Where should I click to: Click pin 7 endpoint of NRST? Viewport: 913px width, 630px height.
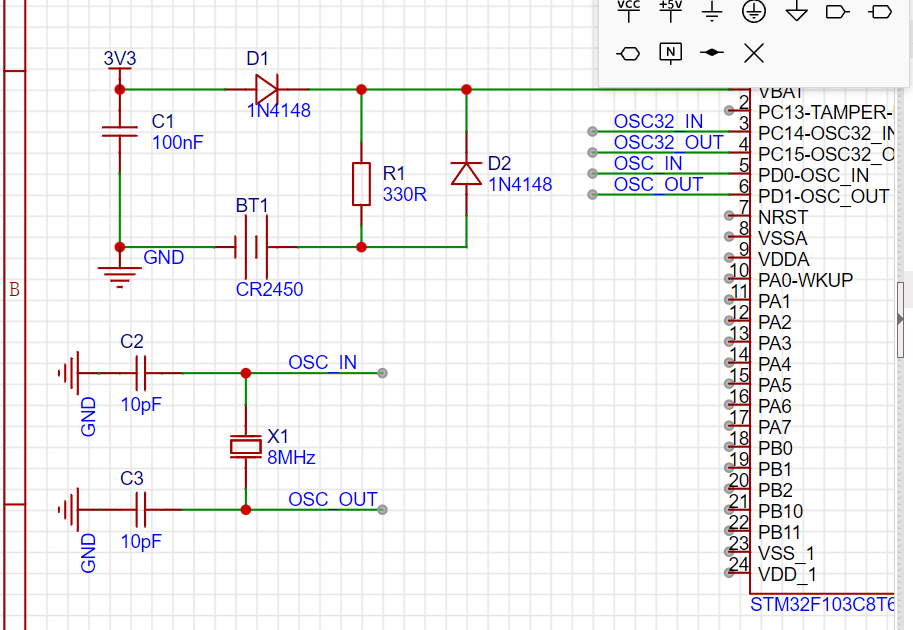728,215
